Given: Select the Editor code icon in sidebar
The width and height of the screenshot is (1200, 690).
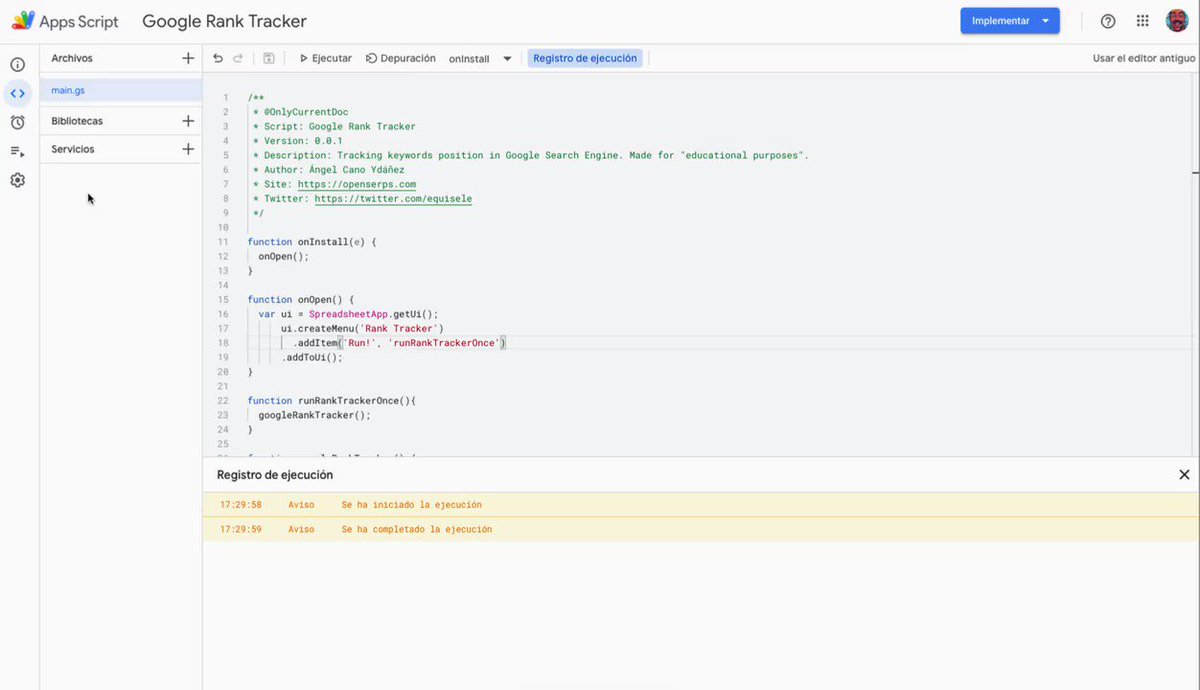Looking at the screenshot, I should (x=17, y=93).
